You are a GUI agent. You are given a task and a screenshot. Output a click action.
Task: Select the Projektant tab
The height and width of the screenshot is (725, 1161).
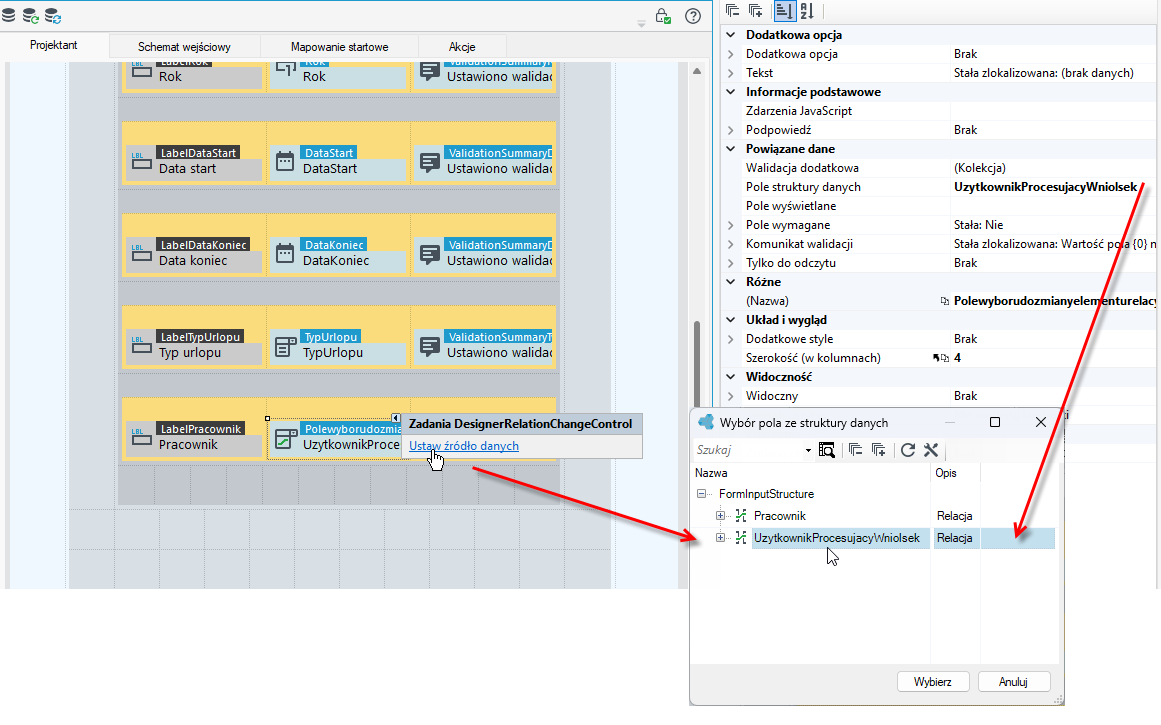pos(53,45)
